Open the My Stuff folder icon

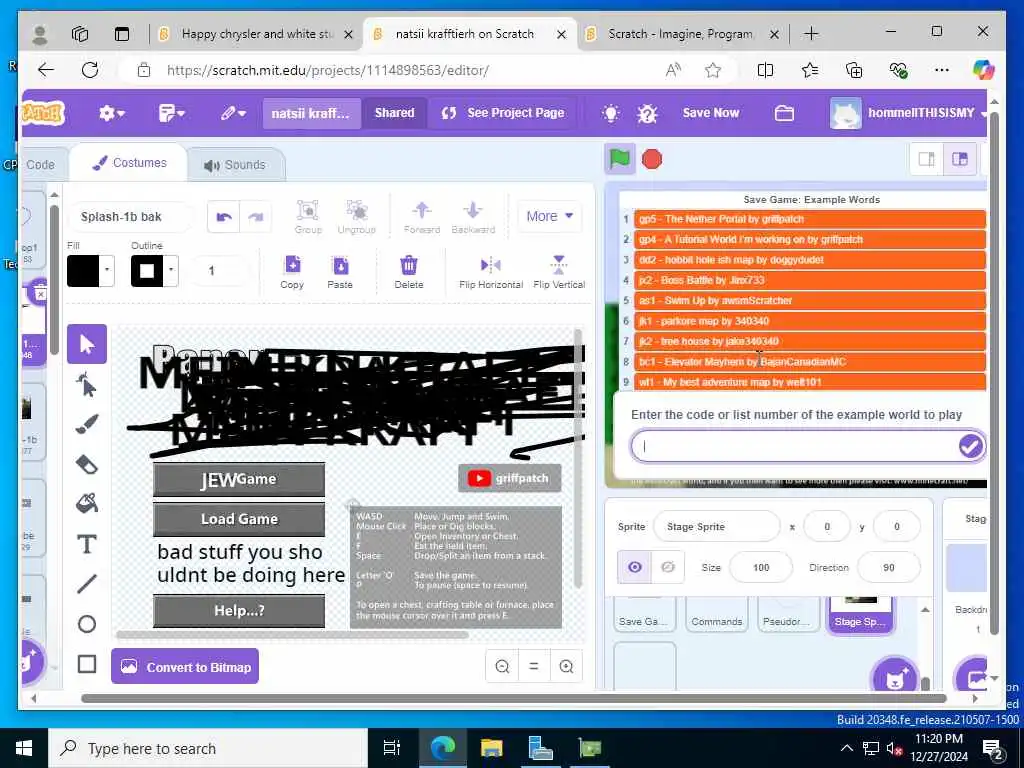[784, 113]
